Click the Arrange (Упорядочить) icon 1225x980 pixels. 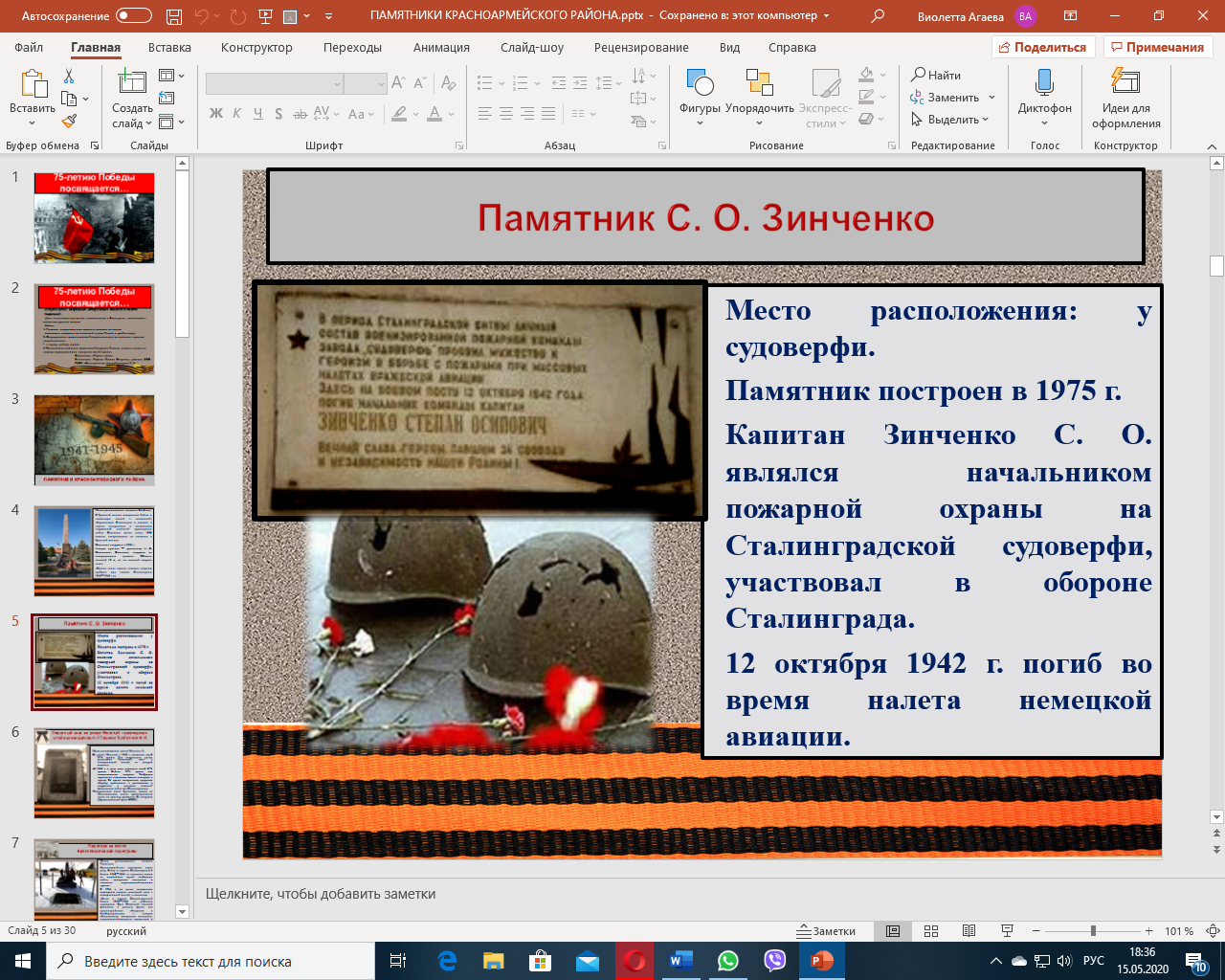click(x=759, y=83)
